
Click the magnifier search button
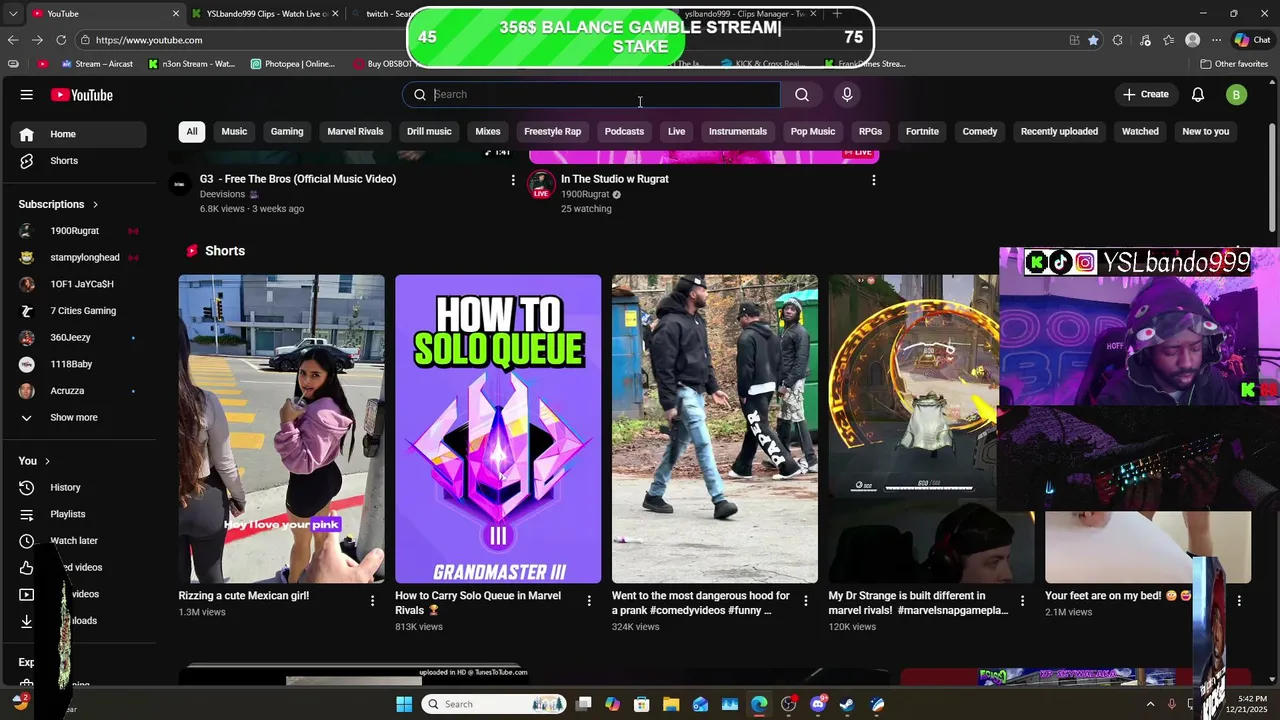[x=802, y=94]
